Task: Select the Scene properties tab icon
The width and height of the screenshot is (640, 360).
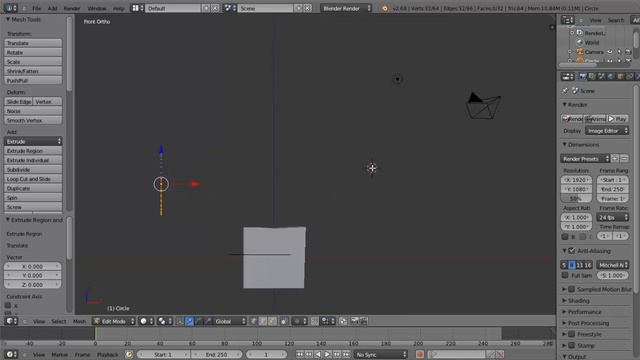Action: (x=602, y=76)
